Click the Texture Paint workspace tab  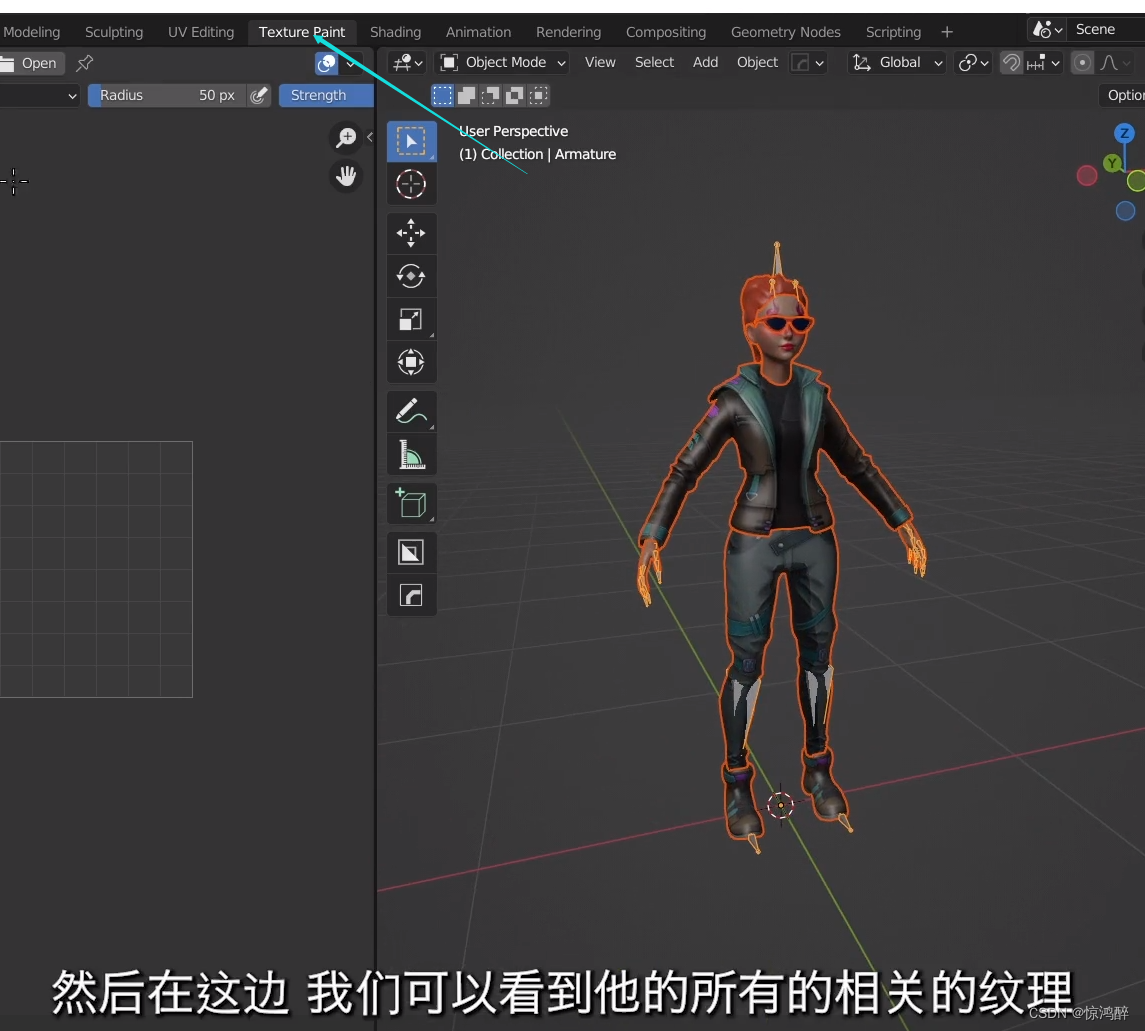[302, 32]
